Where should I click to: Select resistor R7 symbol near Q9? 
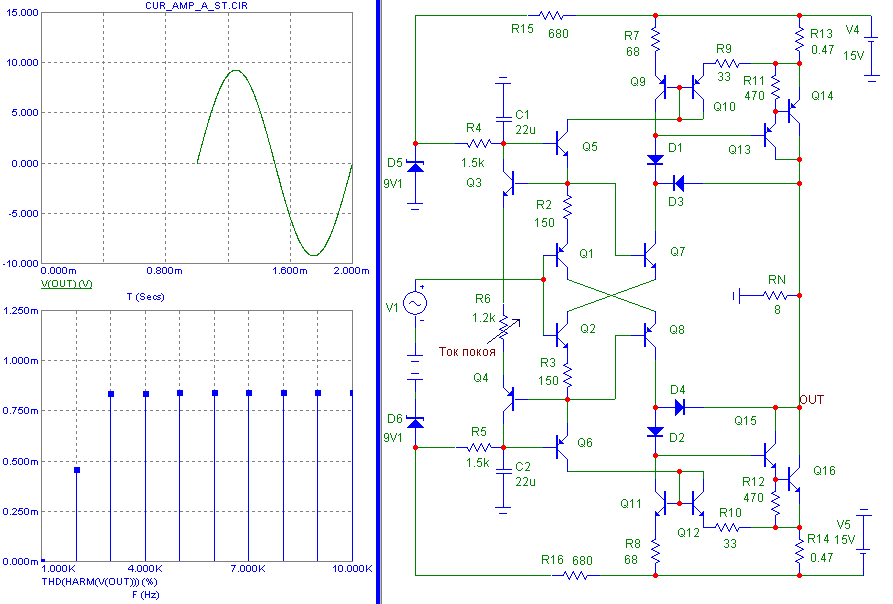[x=656, y=41]
